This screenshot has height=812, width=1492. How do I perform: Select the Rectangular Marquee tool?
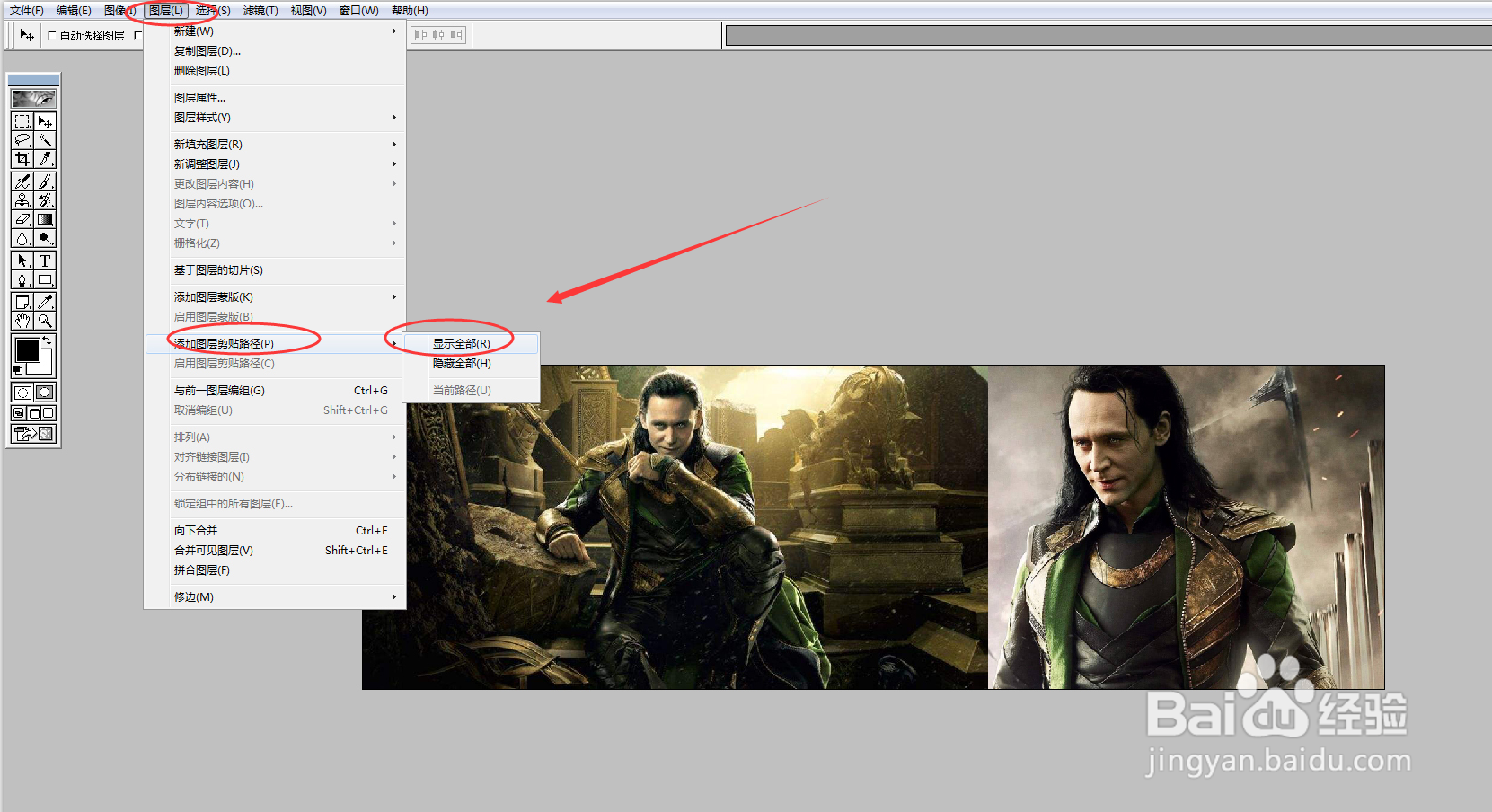click(22, 121)
